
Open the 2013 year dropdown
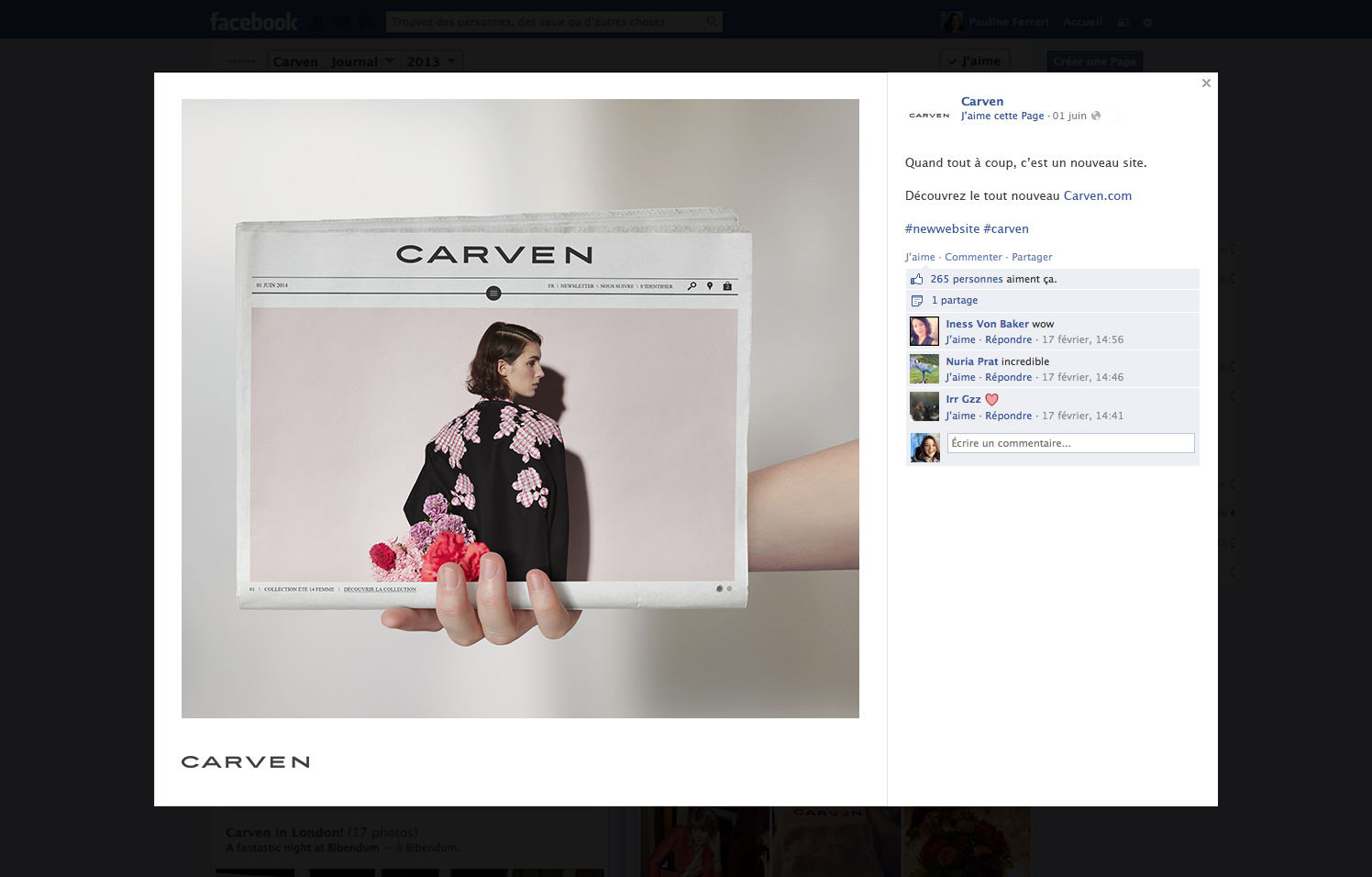click(431, 61)
